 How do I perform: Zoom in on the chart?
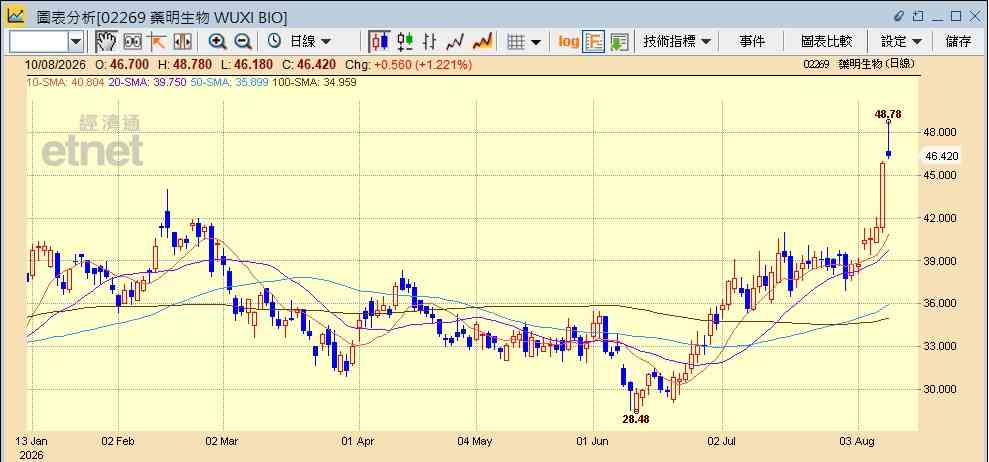tap(218, 42)
